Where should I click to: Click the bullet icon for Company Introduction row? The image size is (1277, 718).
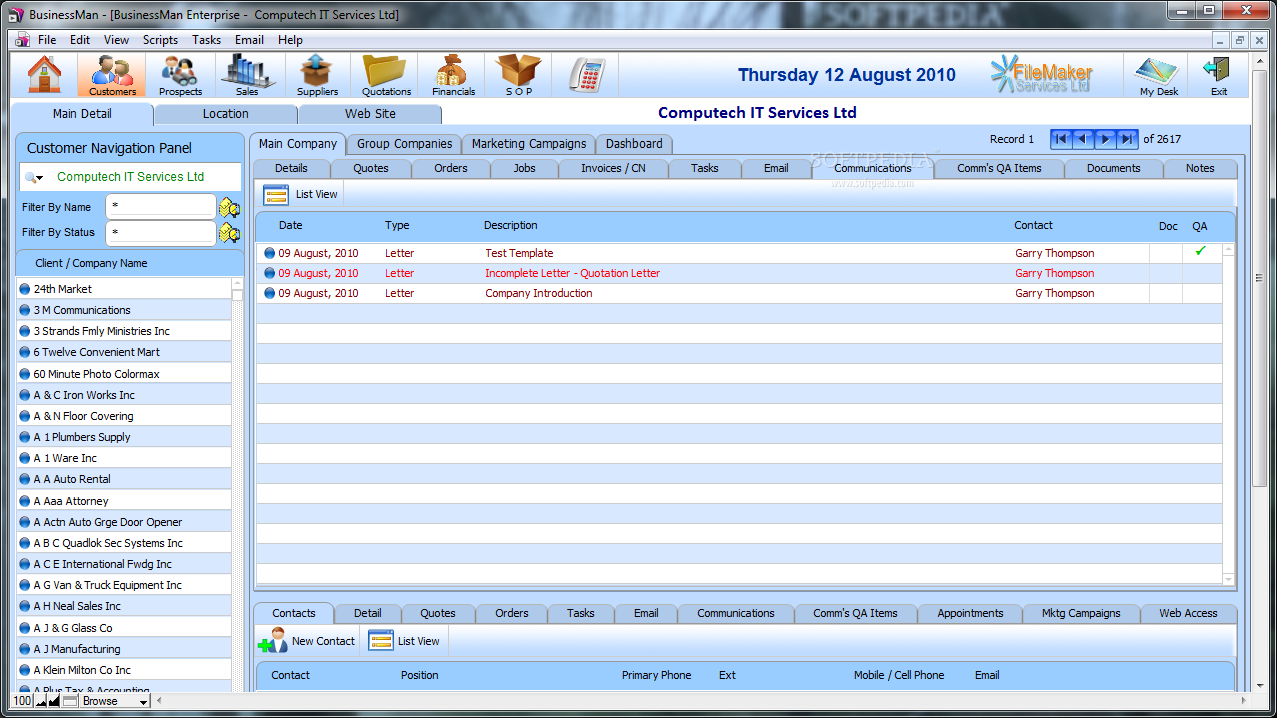pyautogui.click(x=269, y=293)
